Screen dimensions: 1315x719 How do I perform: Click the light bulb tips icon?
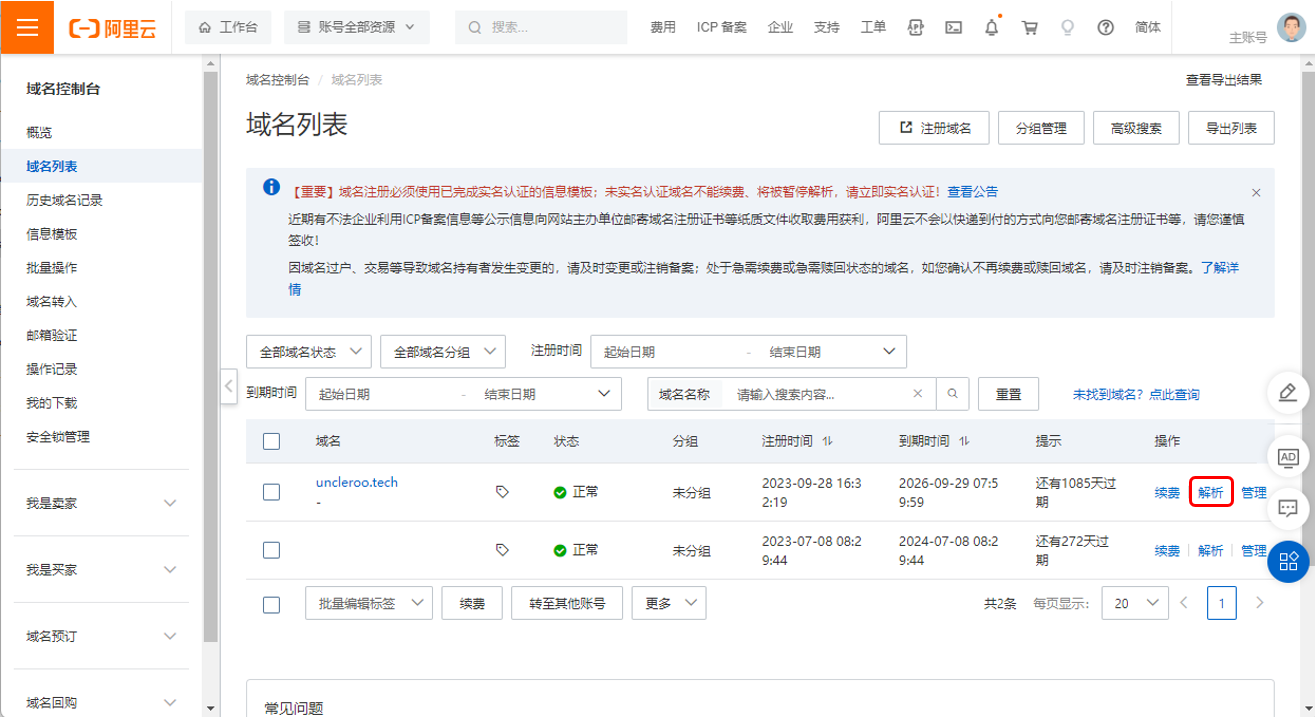click(1067, 28)
